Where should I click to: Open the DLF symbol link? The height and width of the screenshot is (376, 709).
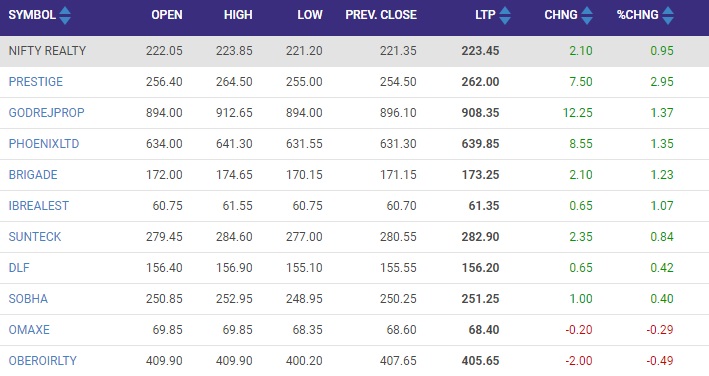click(x=19, y=268)
